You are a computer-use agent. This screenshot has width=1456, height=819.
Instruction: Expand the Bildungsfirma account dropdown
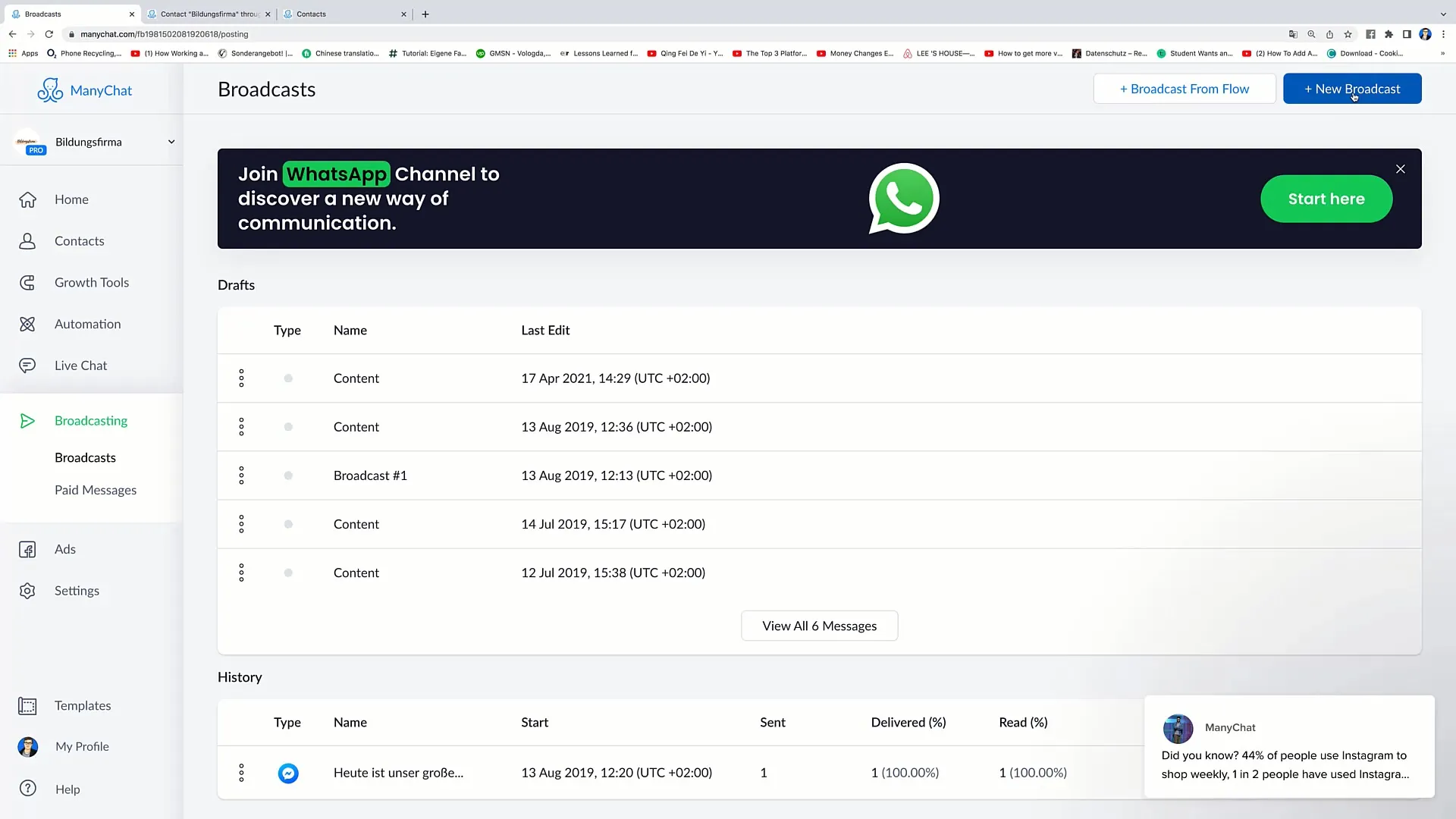pyautogui.click(x=172, y=141)
